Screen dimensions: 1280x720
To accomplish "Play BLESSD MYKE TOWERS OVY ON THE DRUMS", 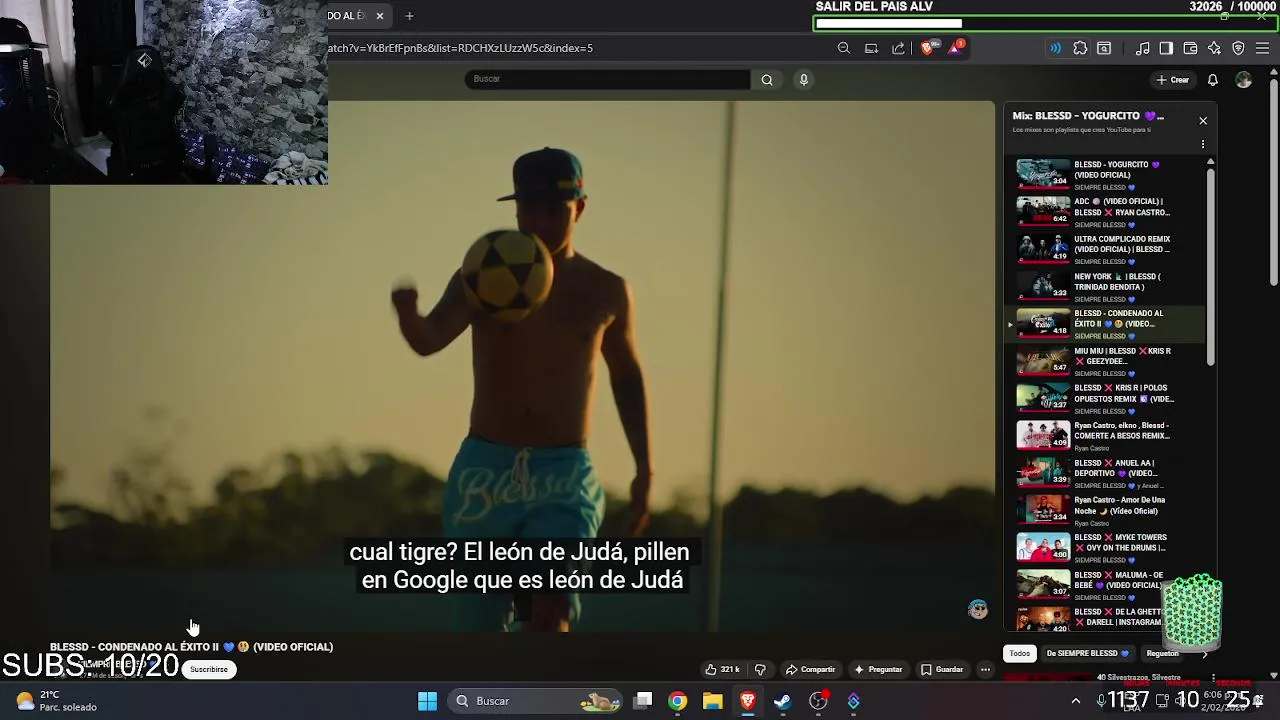I will (1105, 547).
